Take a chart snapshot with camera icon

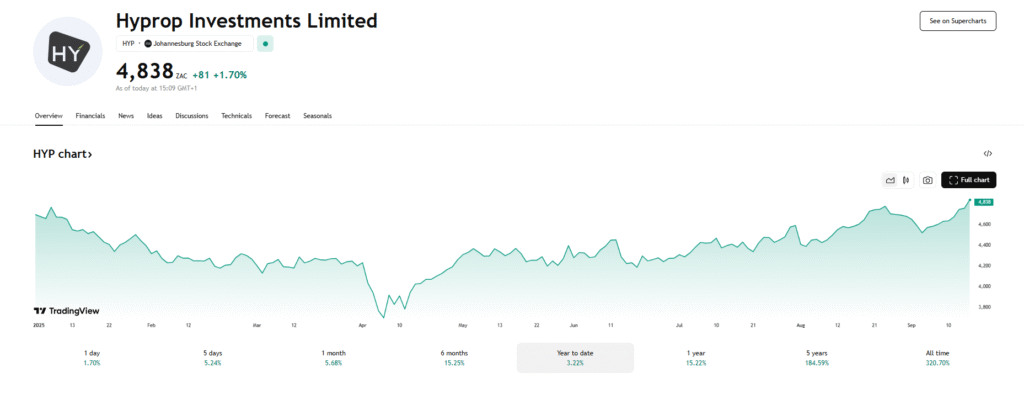[x=927, y=180]
